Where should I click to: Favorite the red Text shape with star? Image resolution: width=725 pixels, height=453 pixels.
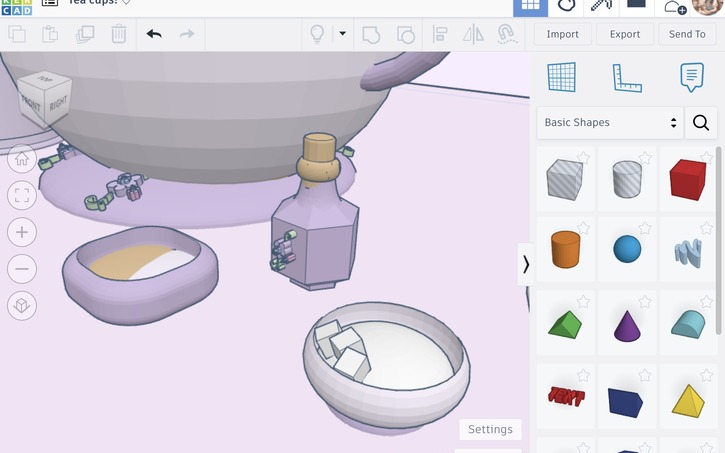click(584, 375)
